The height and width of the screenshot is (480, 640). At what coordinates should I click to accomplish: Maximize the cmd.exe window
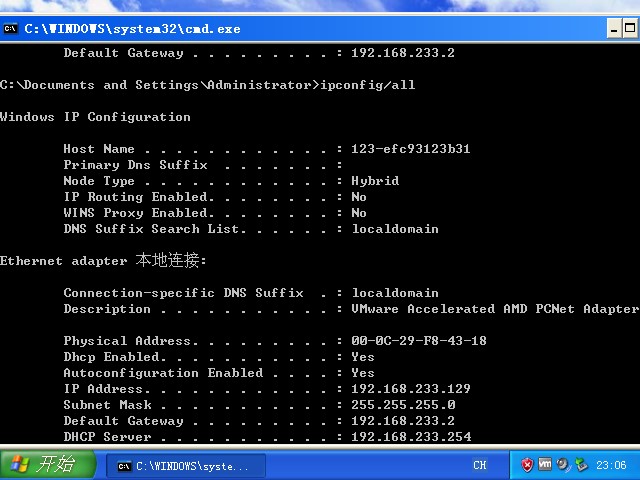[630, 29]
